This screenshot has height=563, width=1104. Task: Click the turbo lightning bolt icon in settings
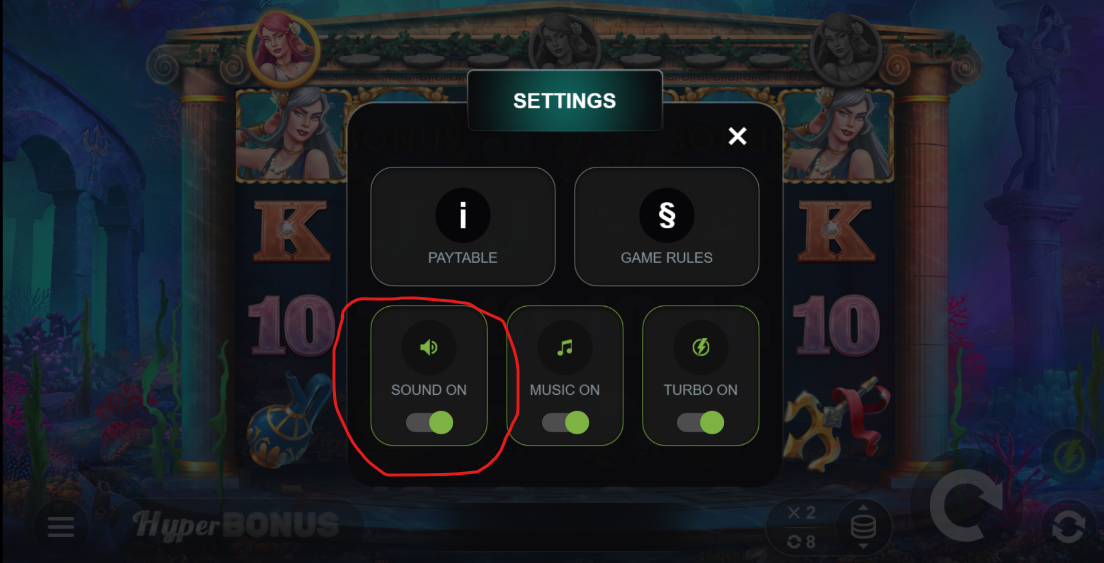tap(701, 347)
